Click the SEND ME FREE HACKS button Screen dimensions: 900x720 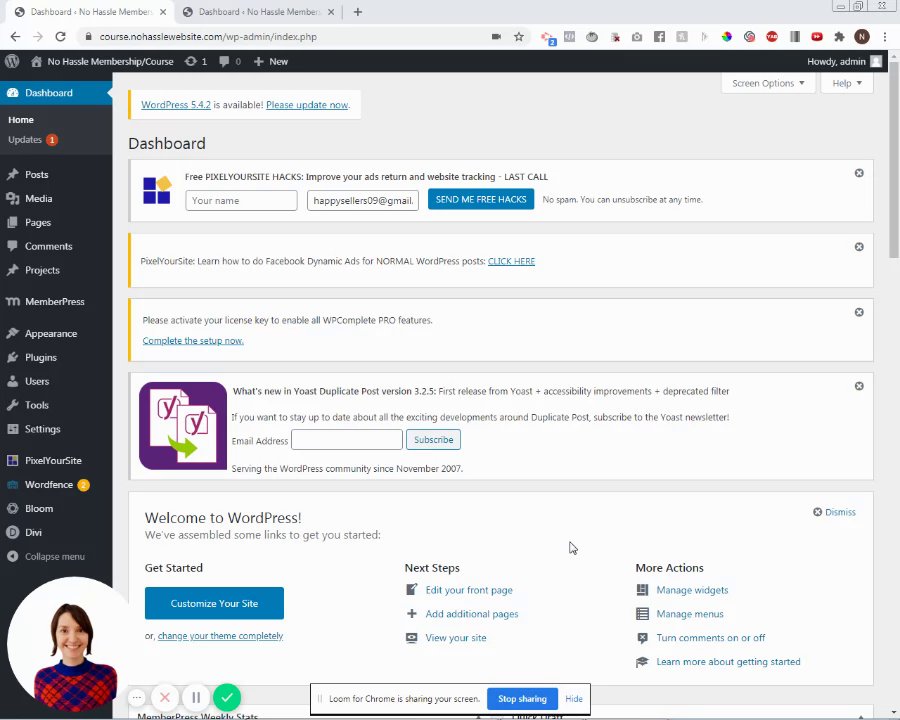[x=481, y=199]
